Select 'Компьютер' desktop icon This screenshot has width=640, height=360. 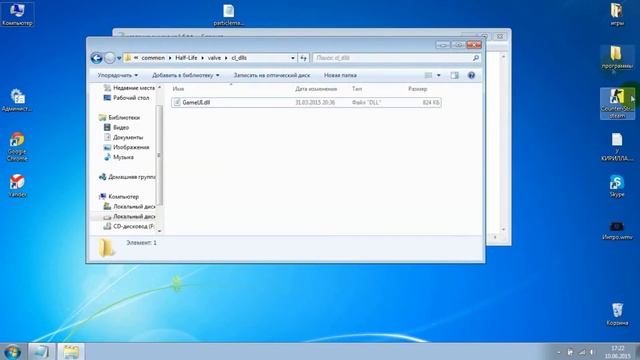coord(17,15)
